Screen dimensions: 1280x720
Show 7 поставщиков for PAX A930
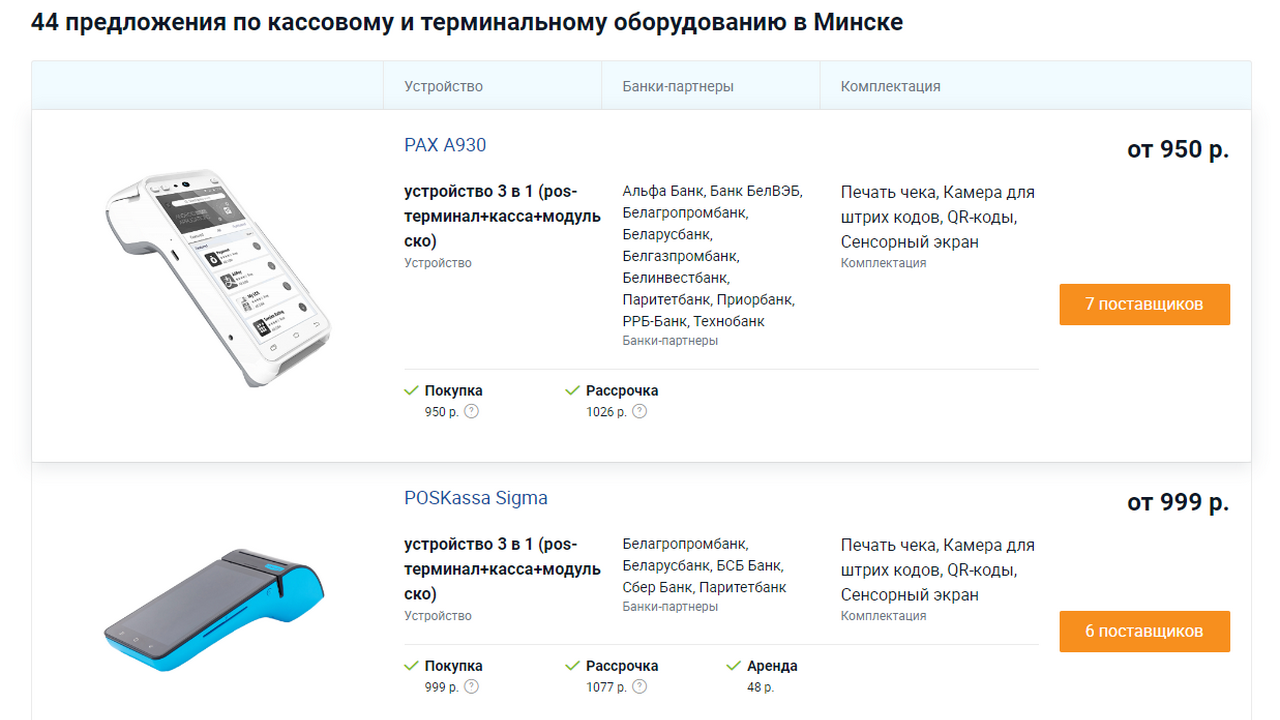[1144, 304]
